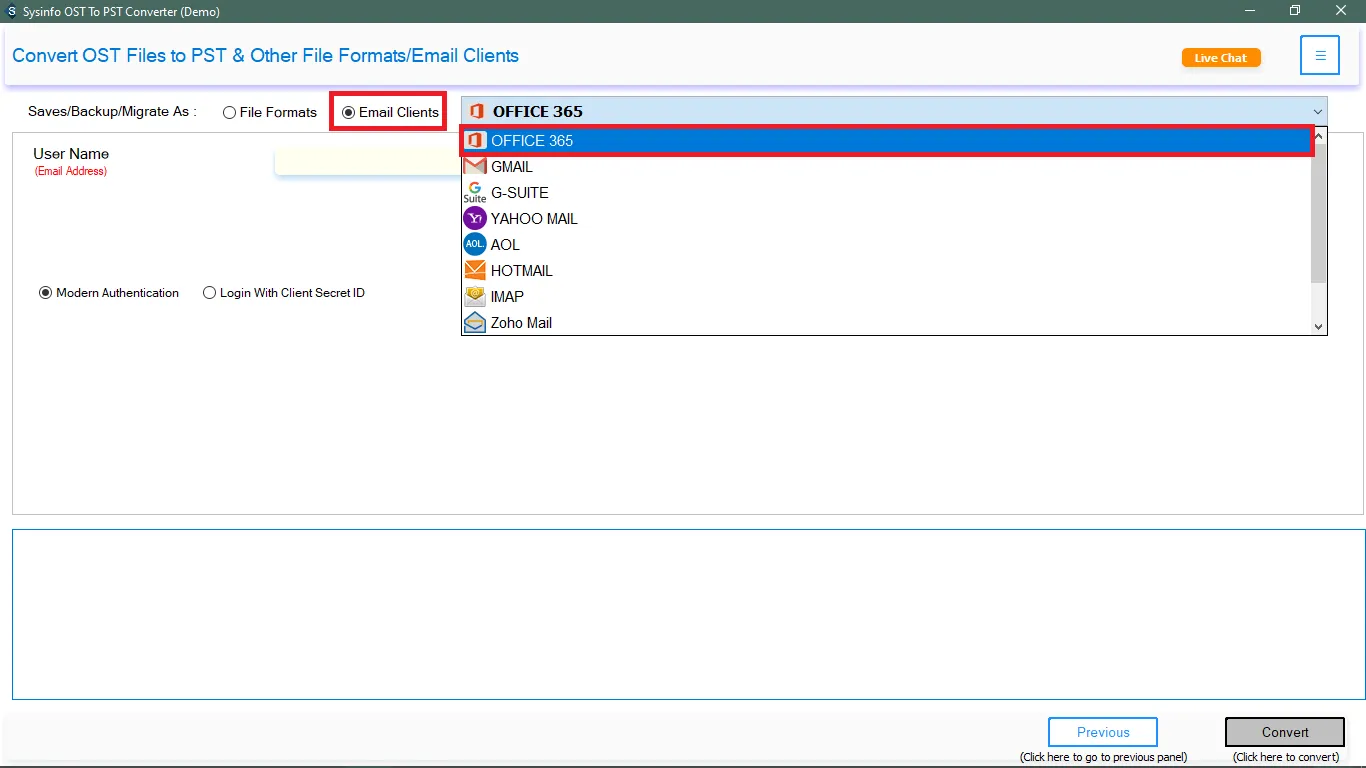
Task: Go back with the Previous button
Action: (1103, 732)
